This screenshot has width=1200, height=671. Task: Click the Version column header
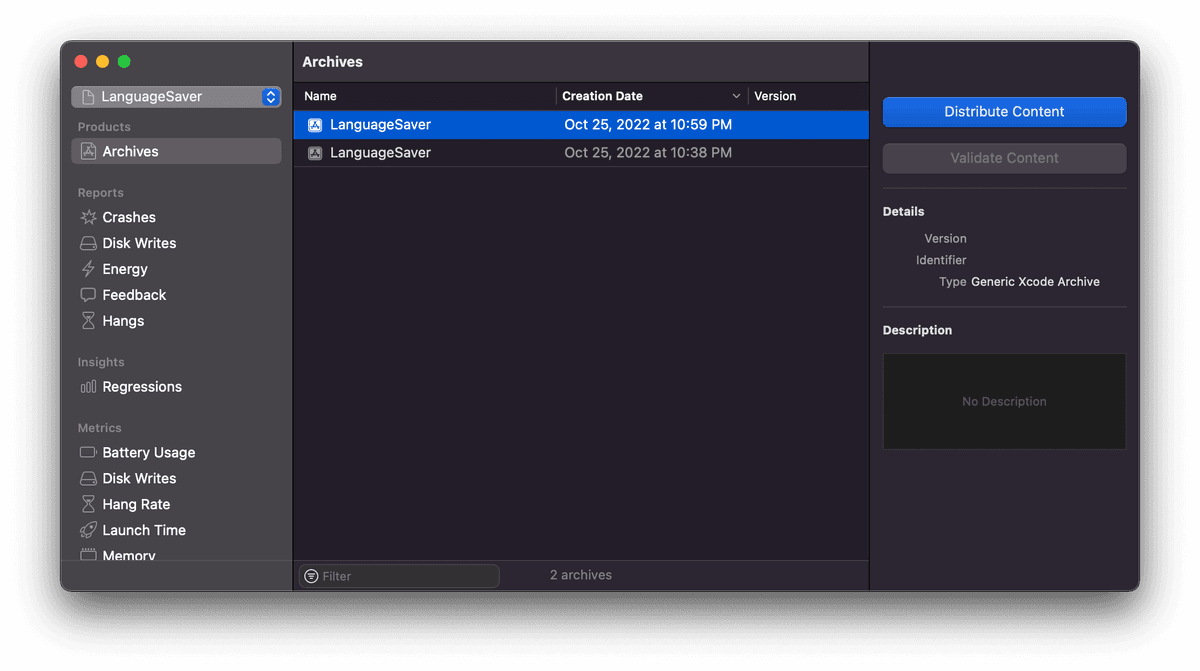coord(808,96)
